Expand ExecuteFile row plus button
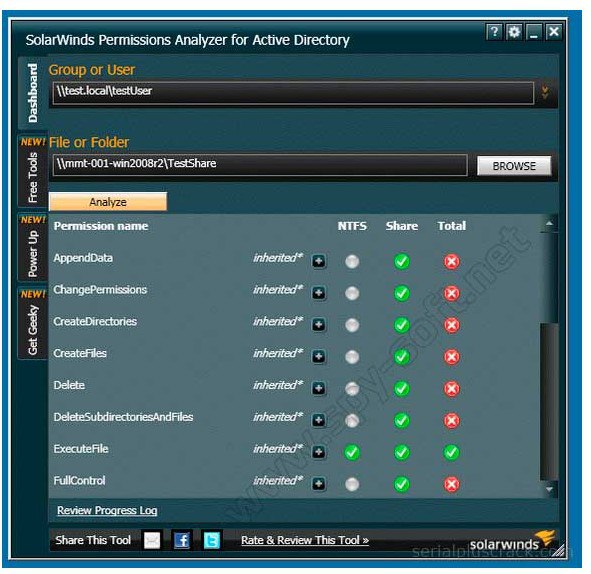591x574 pixels. coord(319,452)
